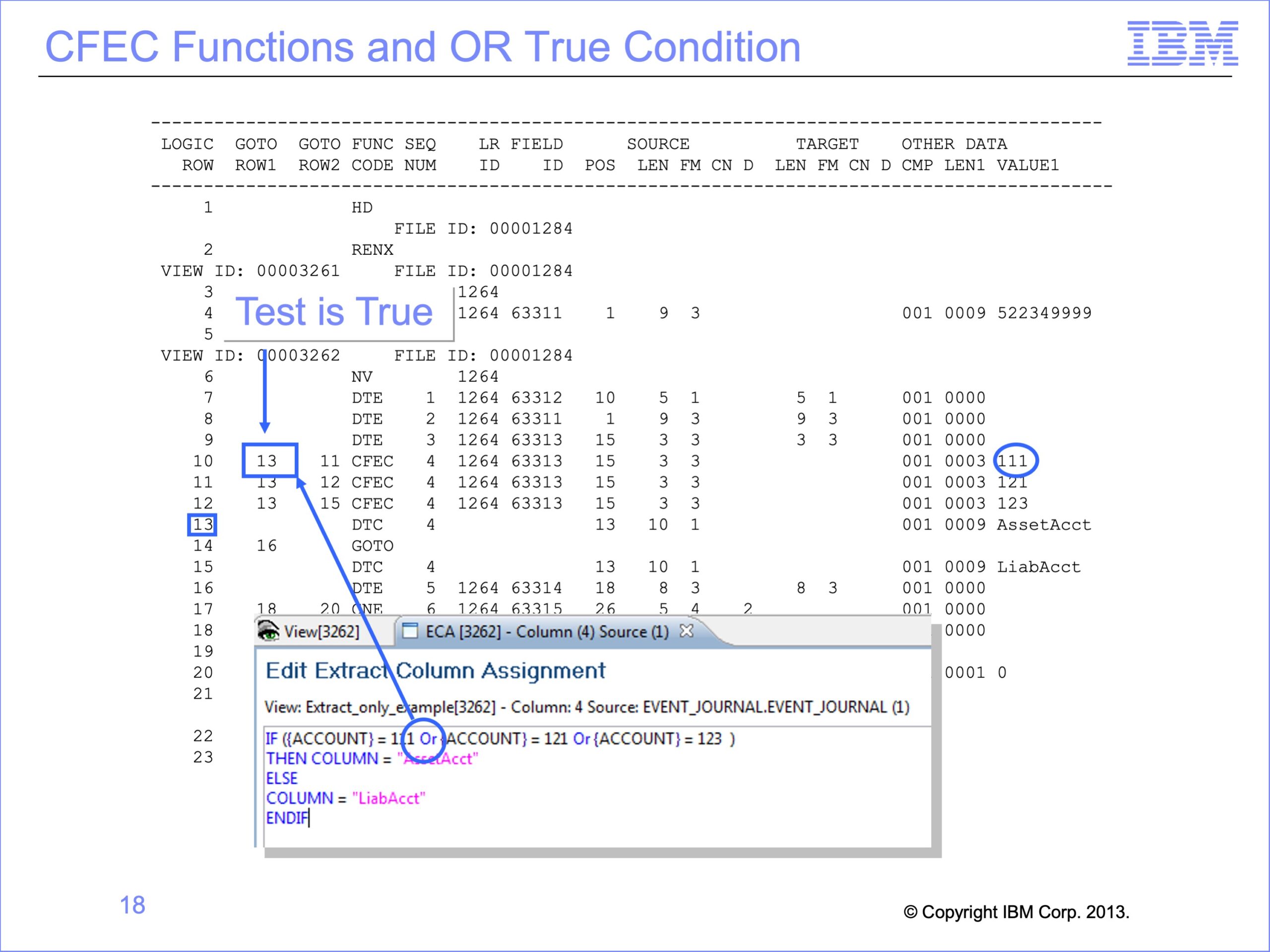Click the GOTO ROW1 value 16 in row 14
The image size is (1270, 952).
click(266, 546)
